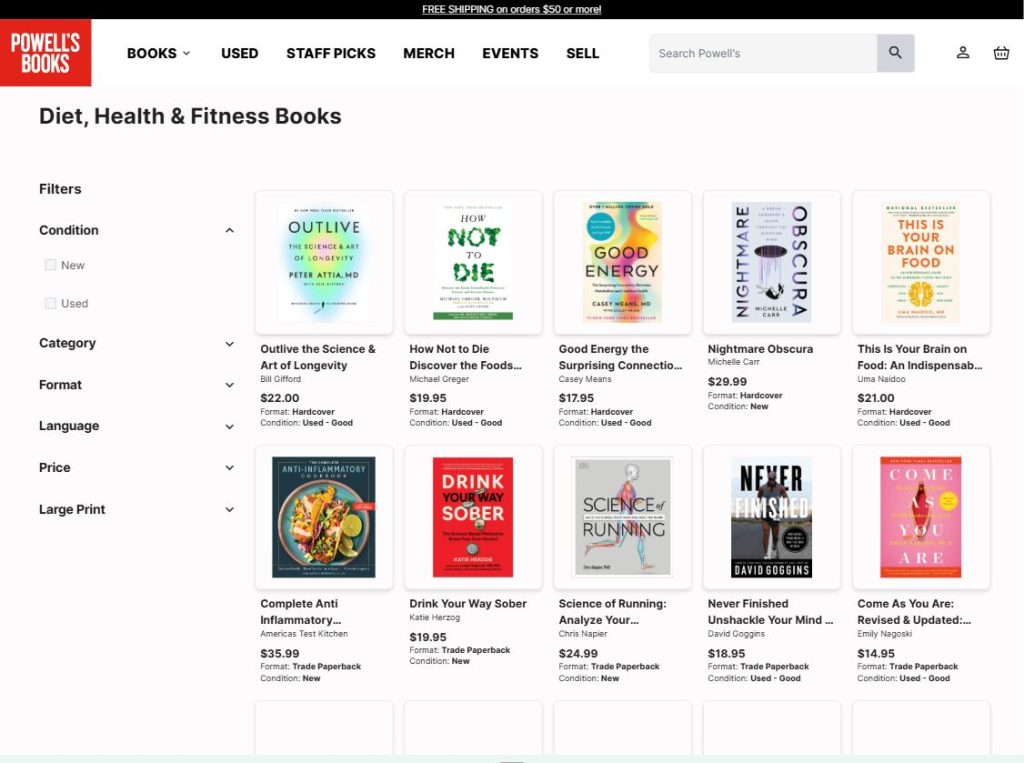
Task: Open the Nightmare Obscura book cover
Action: [x=771, y=262]
